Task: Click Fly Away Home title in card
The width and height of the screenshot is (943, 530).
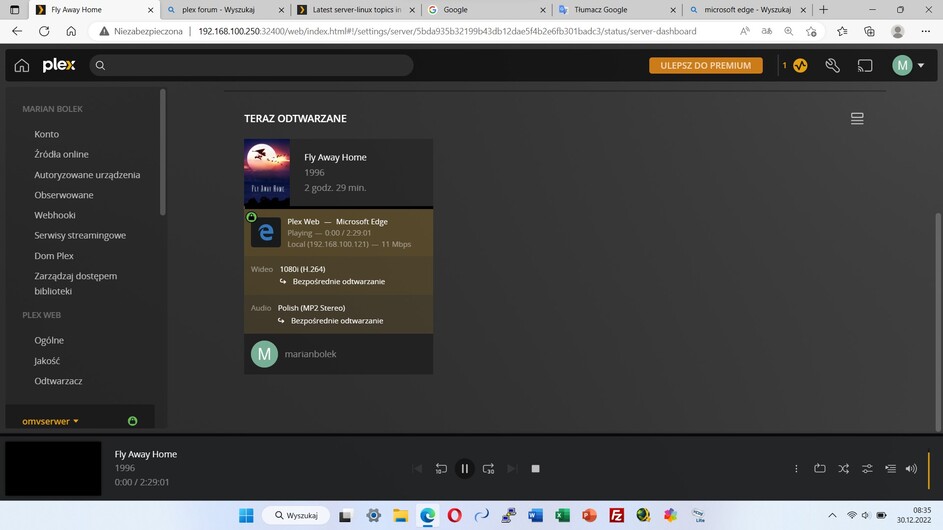Action: 335,158
